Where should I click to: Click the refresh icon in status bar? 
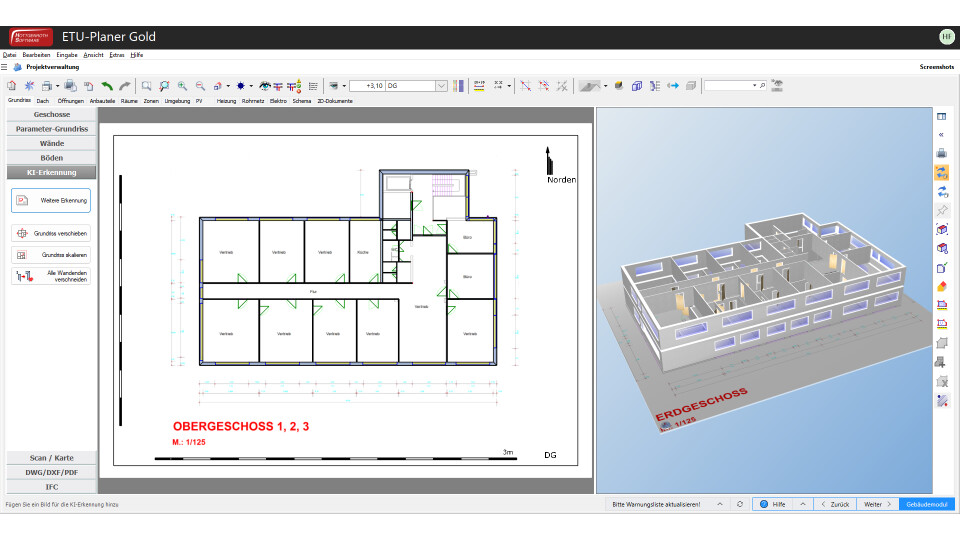point(739,504)
